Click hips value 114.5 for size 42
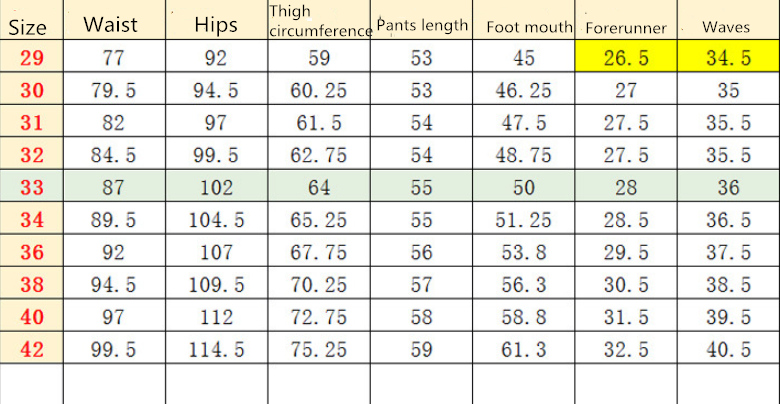The height and width of the screenshot is (404, 780). point(216,349)
